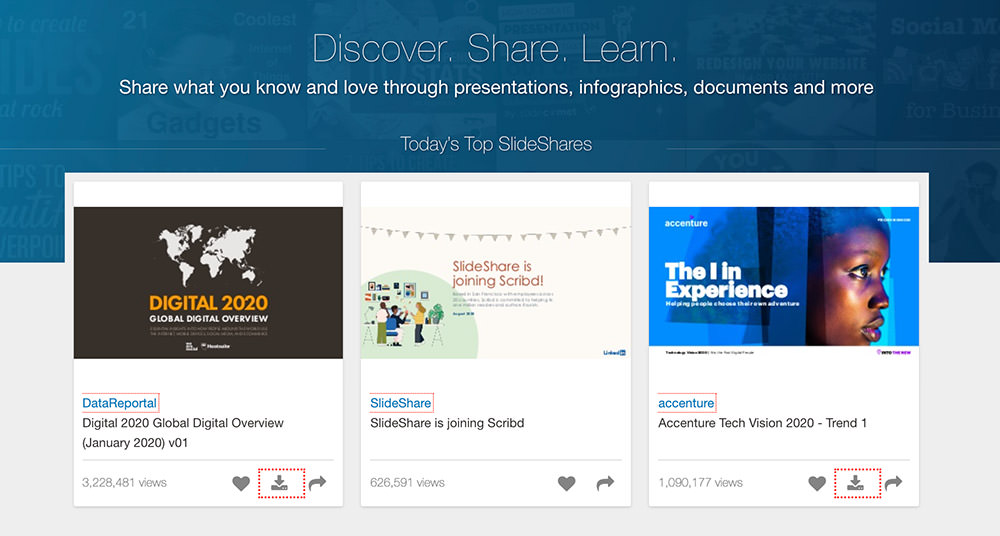Like the SlideShare is joining Scribd slideshow
Image resolution: width=1000 pixels, height=536 pixels.
[567, 483]
